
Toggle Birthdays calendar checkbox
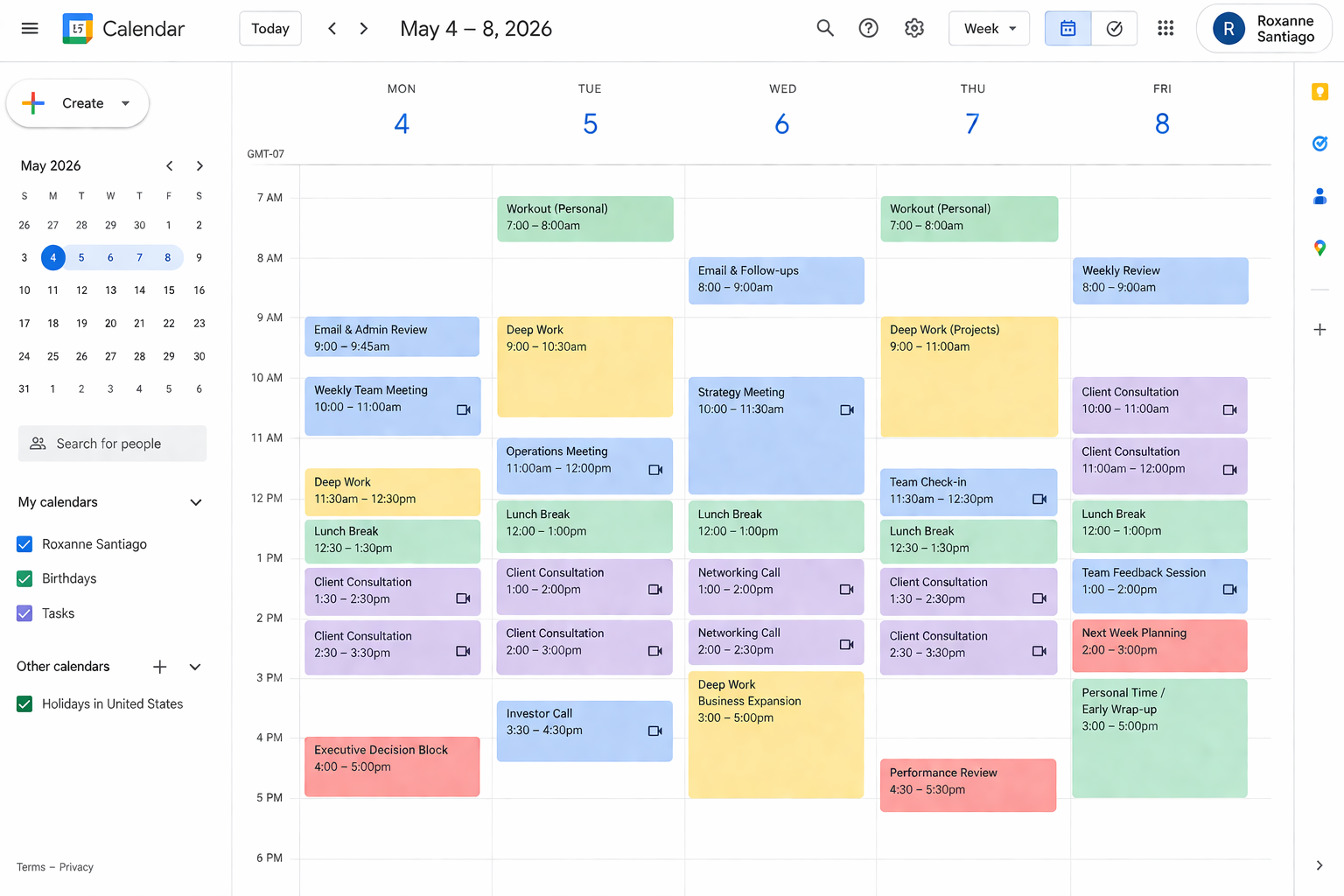pyautogui.click(x=24, y=578)
